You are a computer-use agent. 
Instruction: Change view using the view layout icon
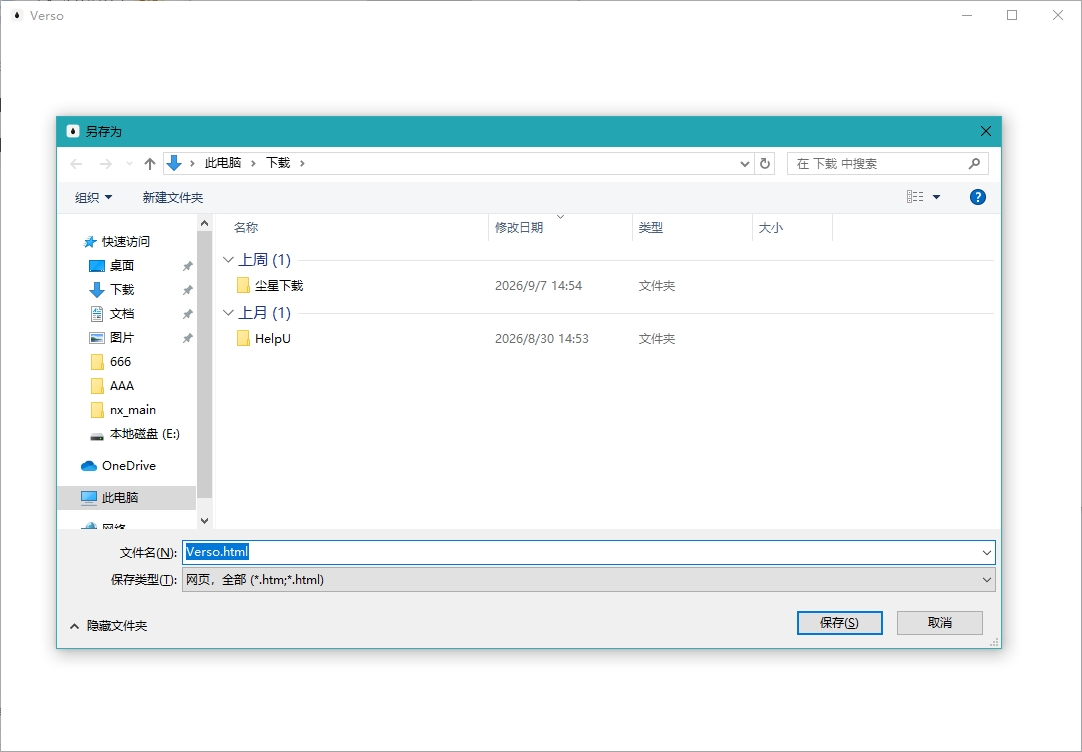915,197
